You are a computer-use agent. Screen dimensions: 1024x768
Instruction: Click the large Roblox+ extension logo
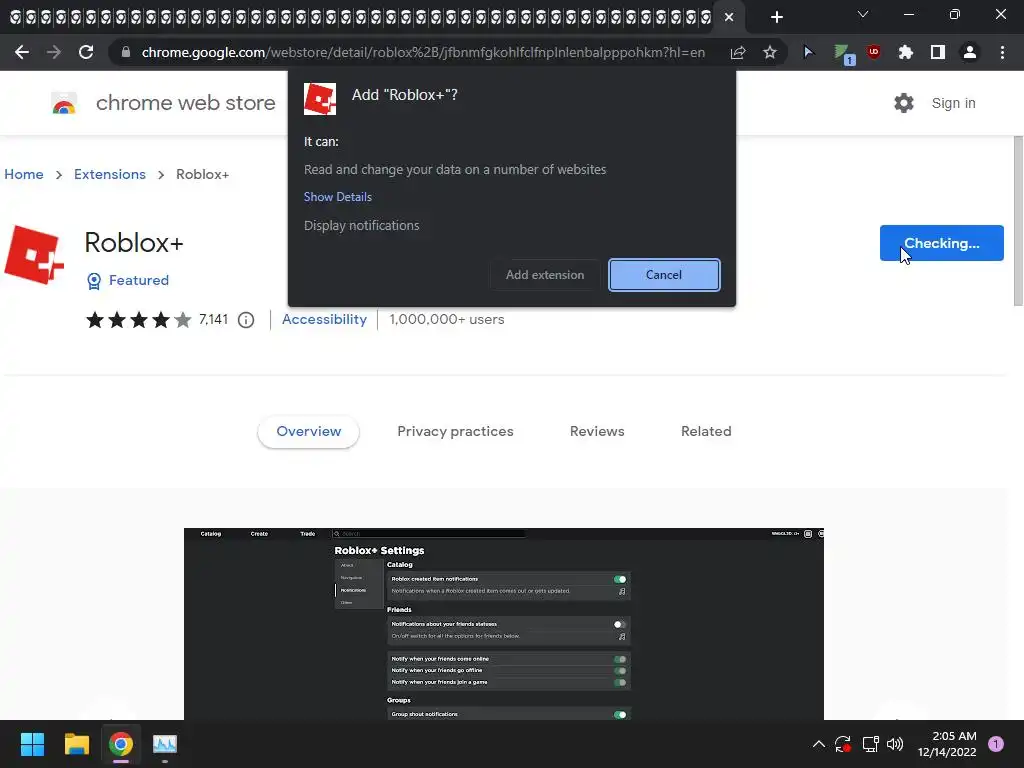pos(34,255)
